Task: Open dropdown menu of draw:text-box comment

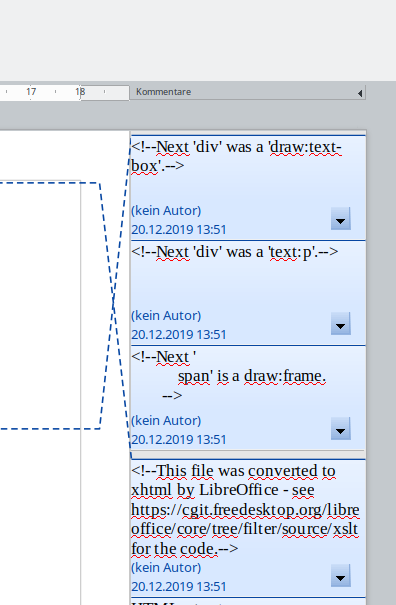Action: coord(341,218)
